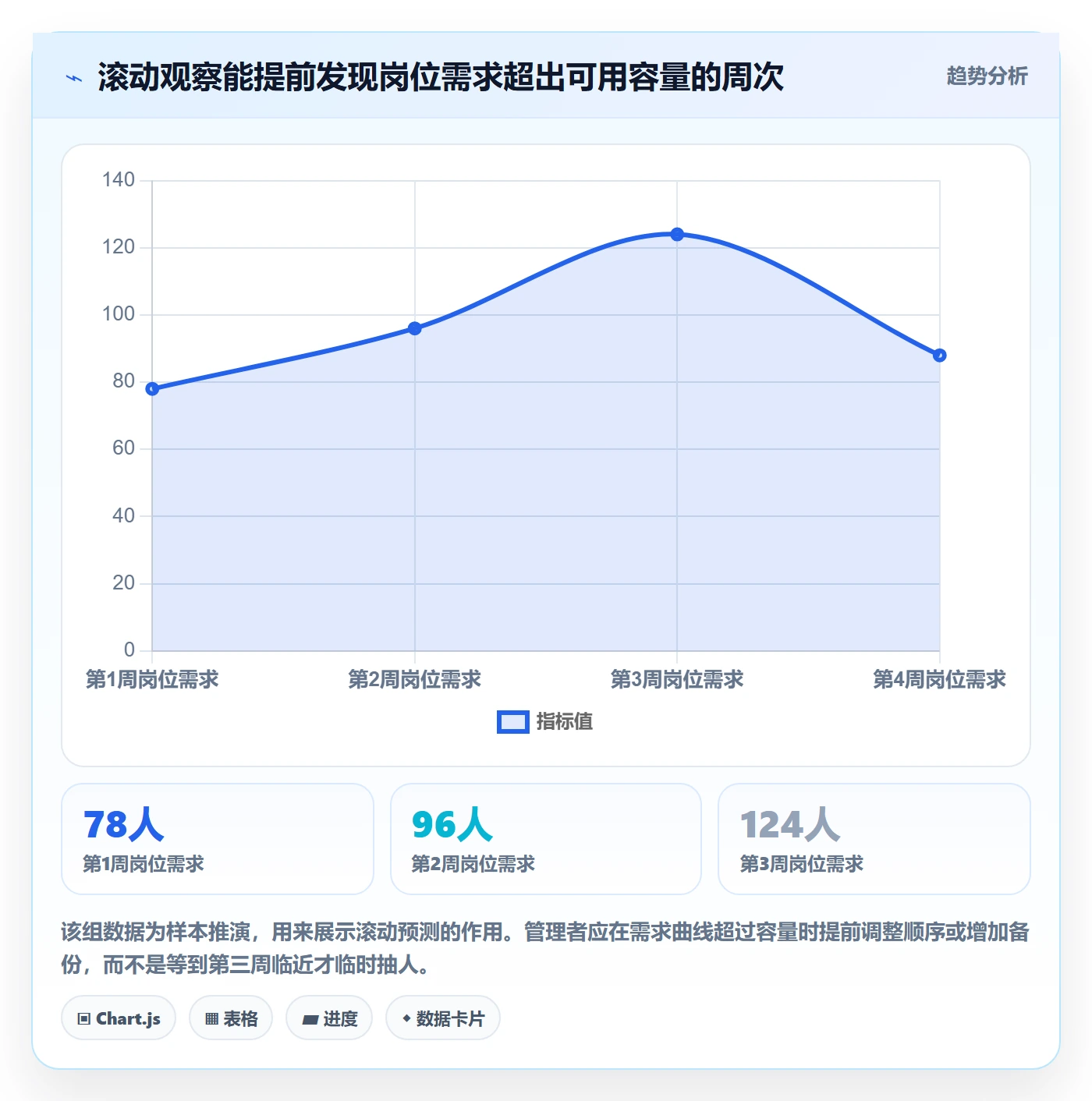Click the x-axis label 第4周岗位需求

(x=939, y=679)
